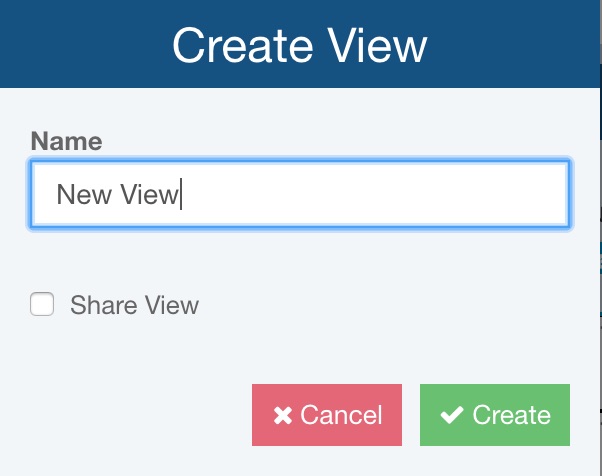Viewport: 602px width, 476px height.
Task: Enable the Share View checkbox
Action: 42,305
